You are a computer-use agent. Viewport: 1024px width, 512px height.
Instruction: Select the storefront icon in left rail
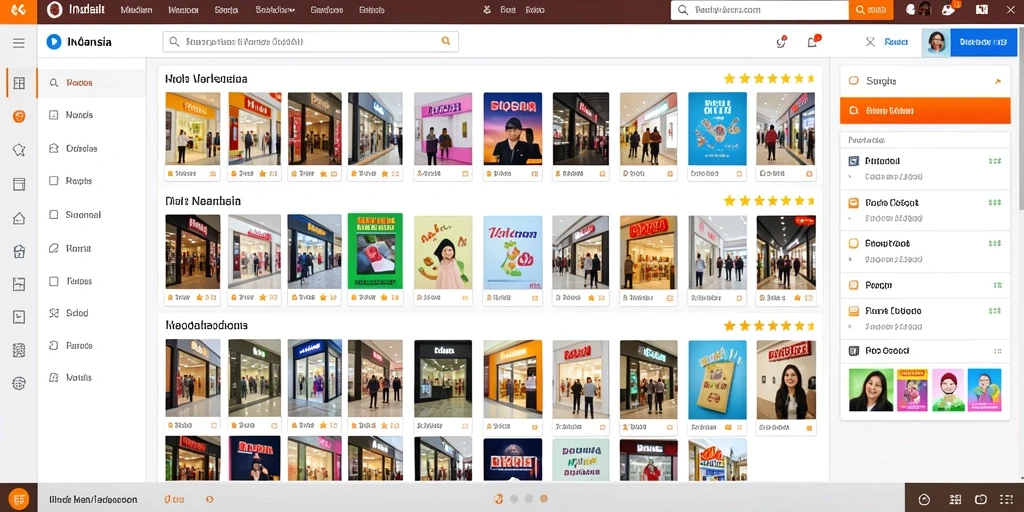19,251
